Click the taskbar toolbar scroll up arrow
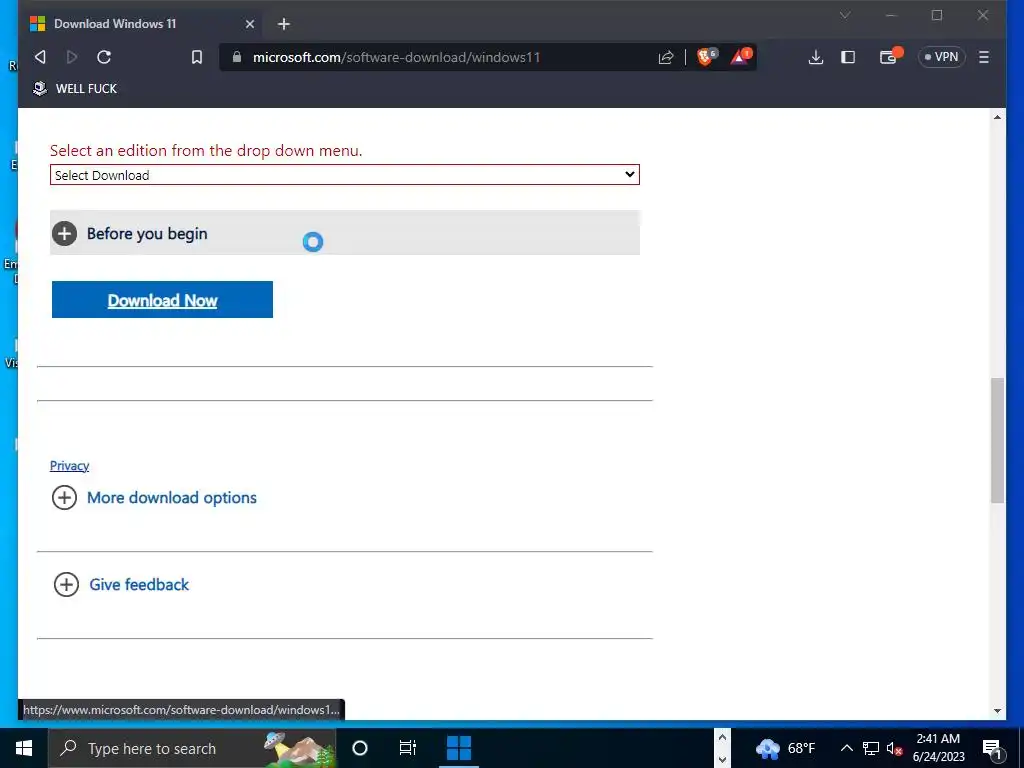The height and width of the screenshot is (768, 1024). (722, 738)
